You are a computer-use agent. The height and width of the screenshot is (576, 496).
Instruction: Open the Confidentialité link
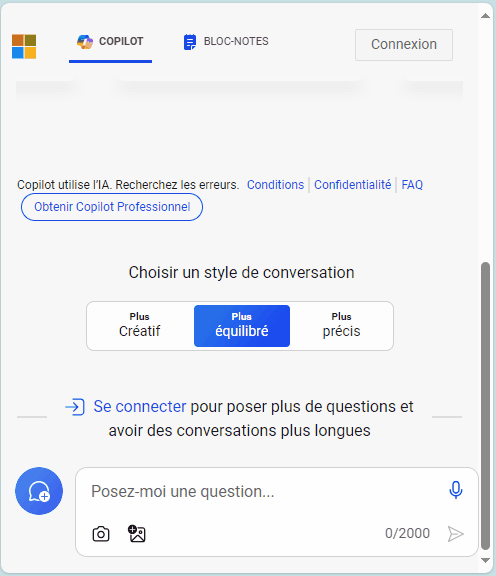(352, 184)
